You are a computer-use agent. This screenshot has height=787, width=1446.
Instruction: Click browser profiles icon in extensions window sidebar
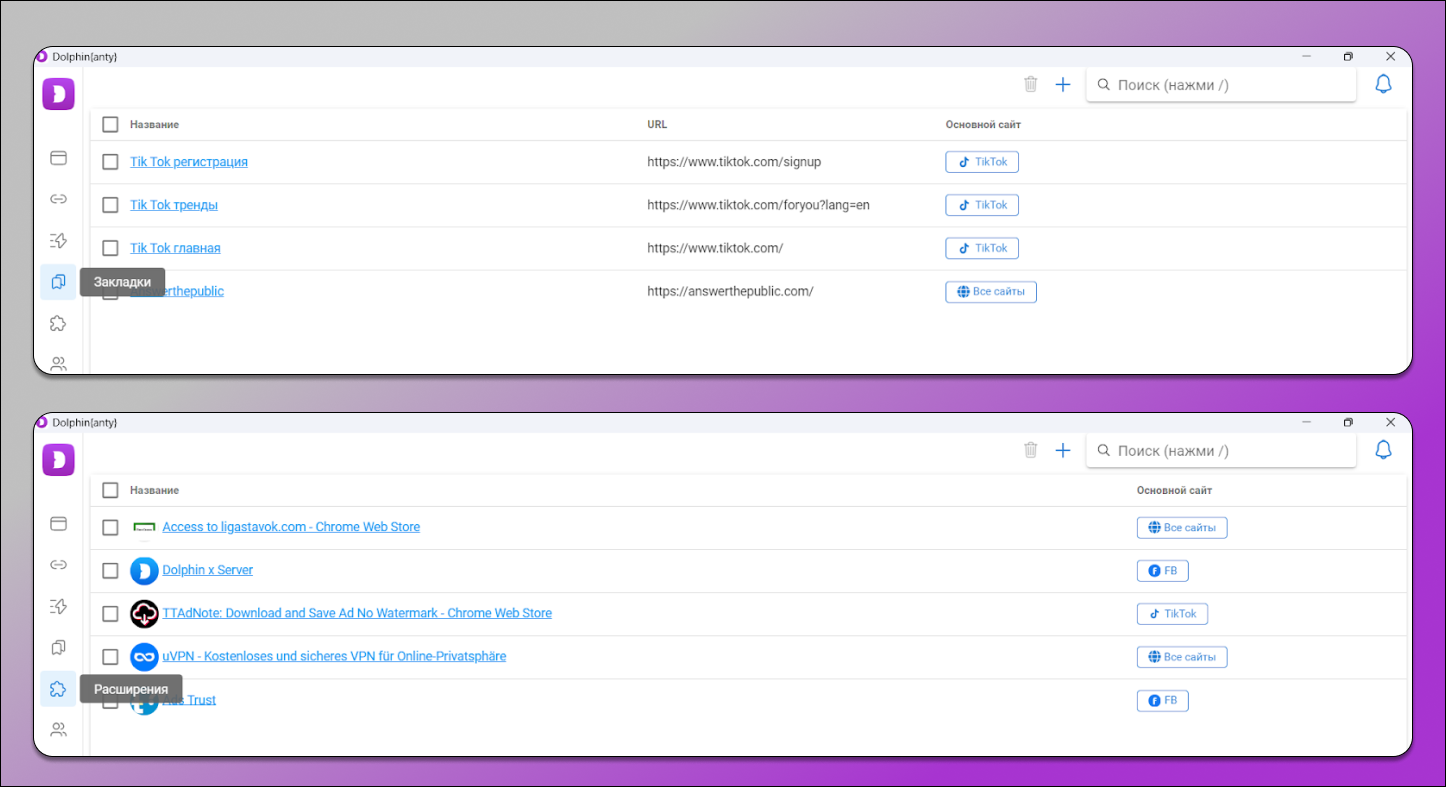coord(58,523)
